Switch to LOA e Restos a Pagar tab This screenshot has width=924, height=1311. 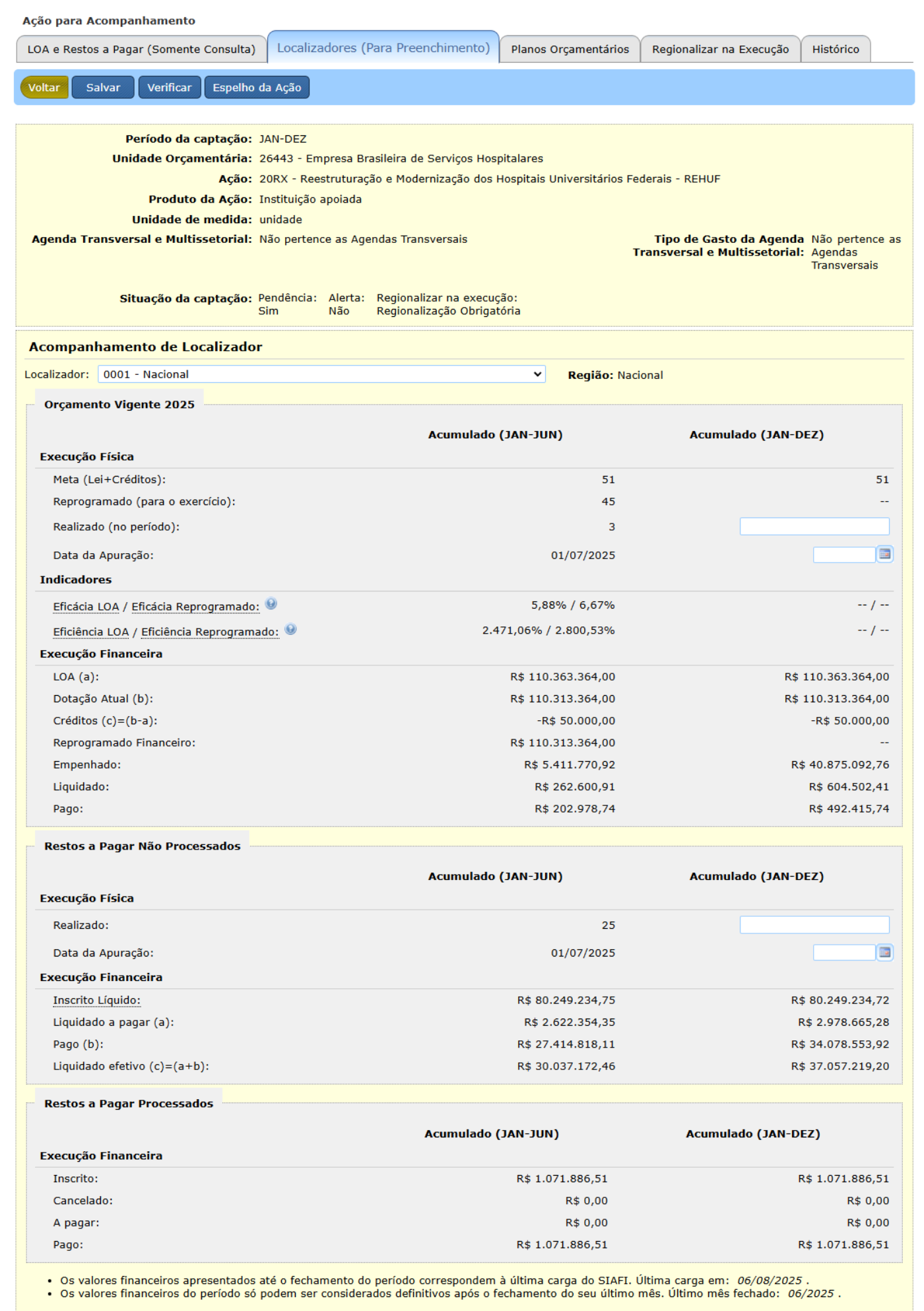coord(141,50)
